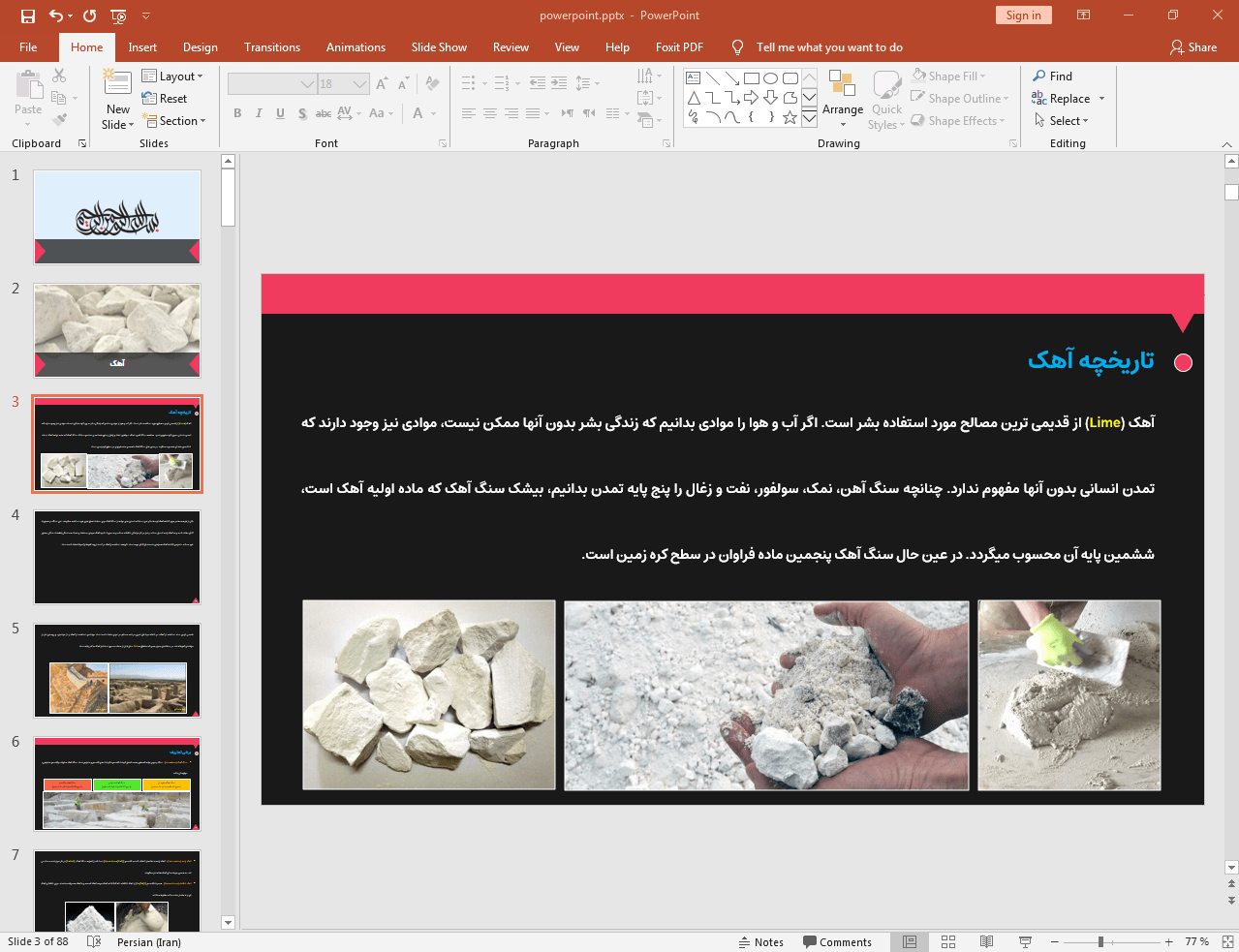Toggle italic formatting
Screen dimensions: 1239x952
click(259, 113)
